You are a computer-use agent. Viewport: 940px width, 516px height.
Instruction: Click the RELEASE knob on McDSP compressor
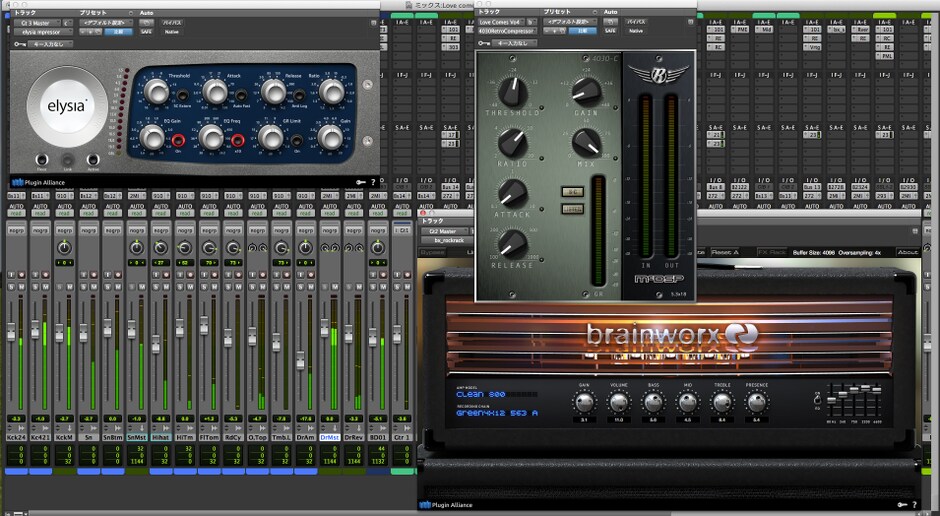(x=513, y=245)
